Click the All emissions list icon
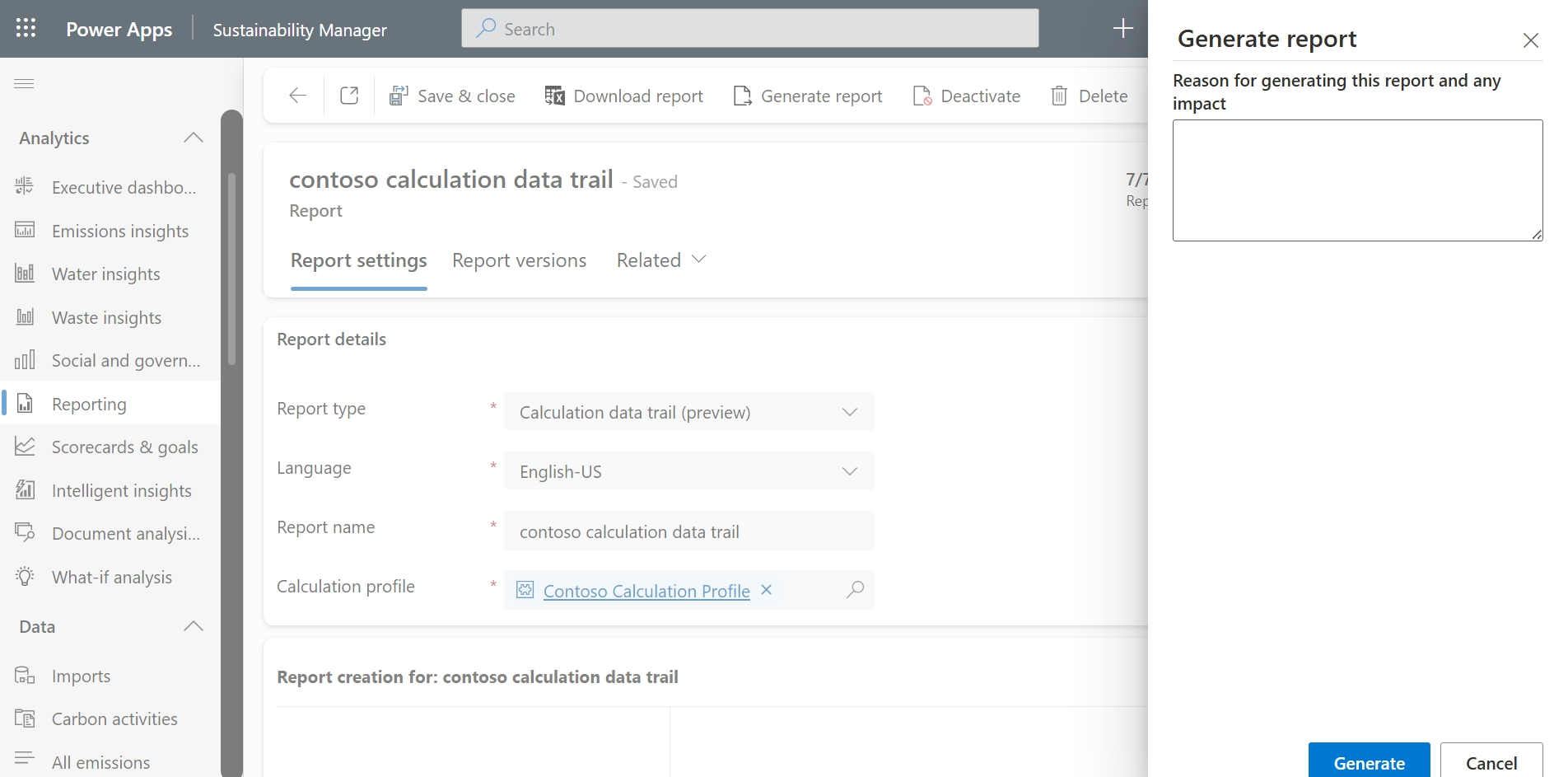 (25, 757)
